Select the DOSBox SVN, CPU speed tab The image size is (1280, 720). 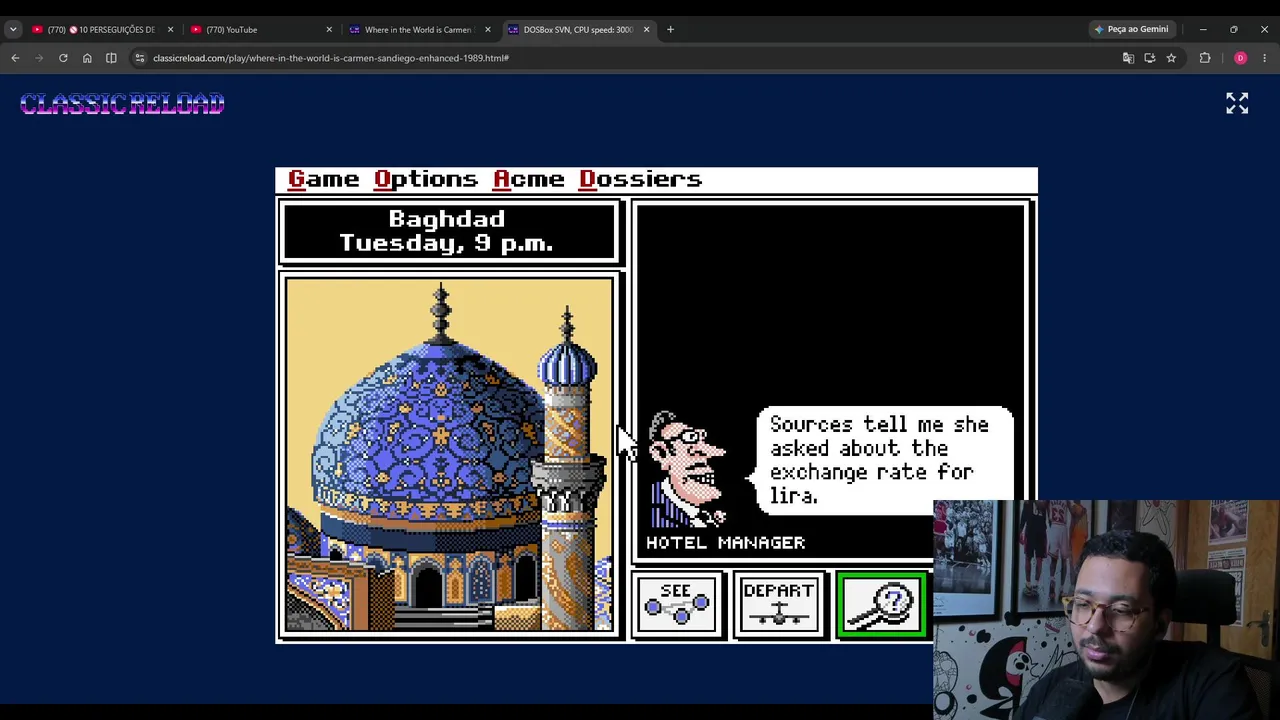(578, 30)
